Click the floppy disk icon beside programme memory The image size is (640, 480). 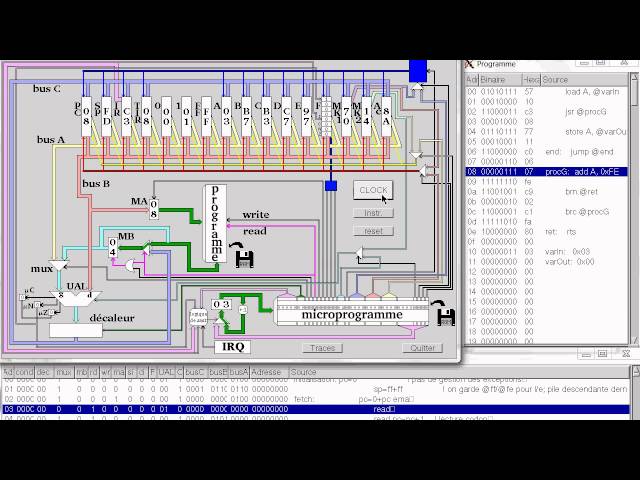coord(243,260)
